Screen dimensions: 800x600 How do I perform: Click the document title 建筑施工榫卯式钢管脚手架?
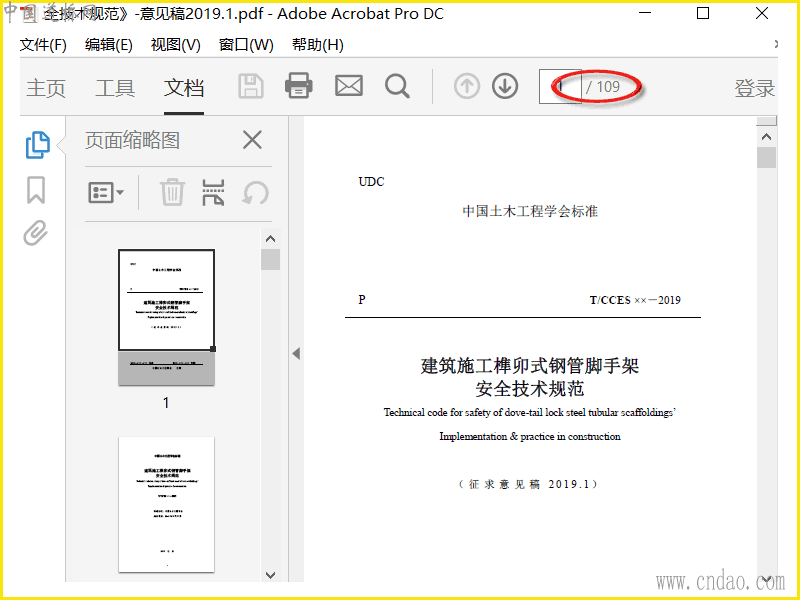(x=530, y=365)
